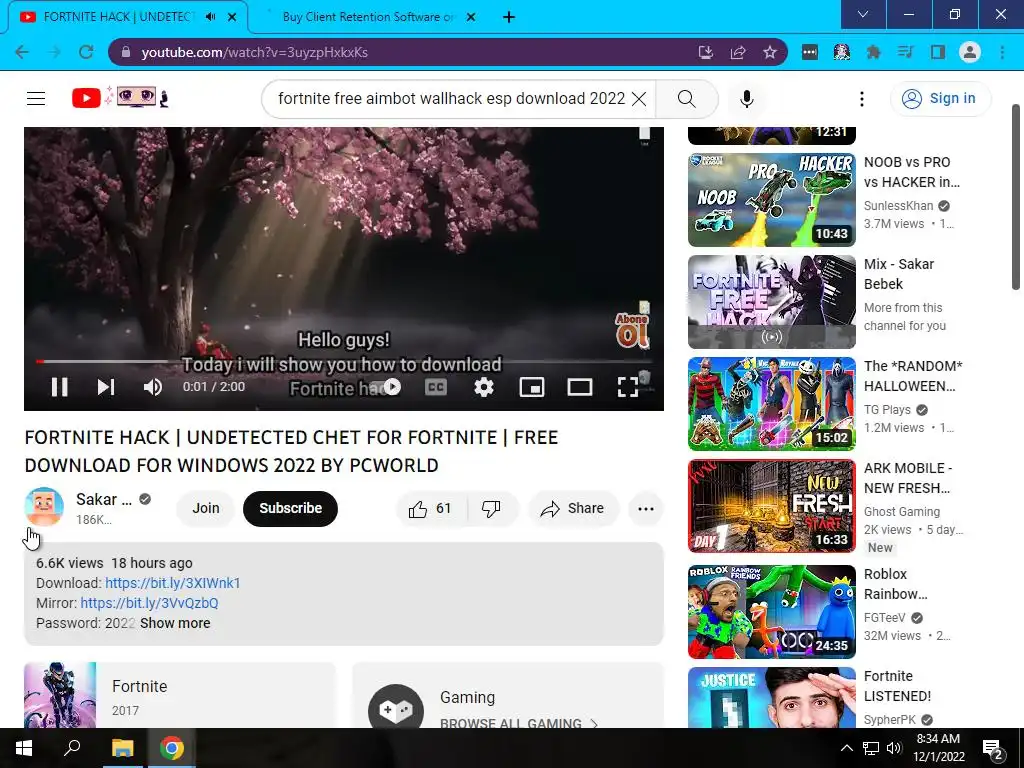Enable miniplayer mode
The width and height of the screenshot is (1024, 768).
pyautogui.click(x=532, y=387)
